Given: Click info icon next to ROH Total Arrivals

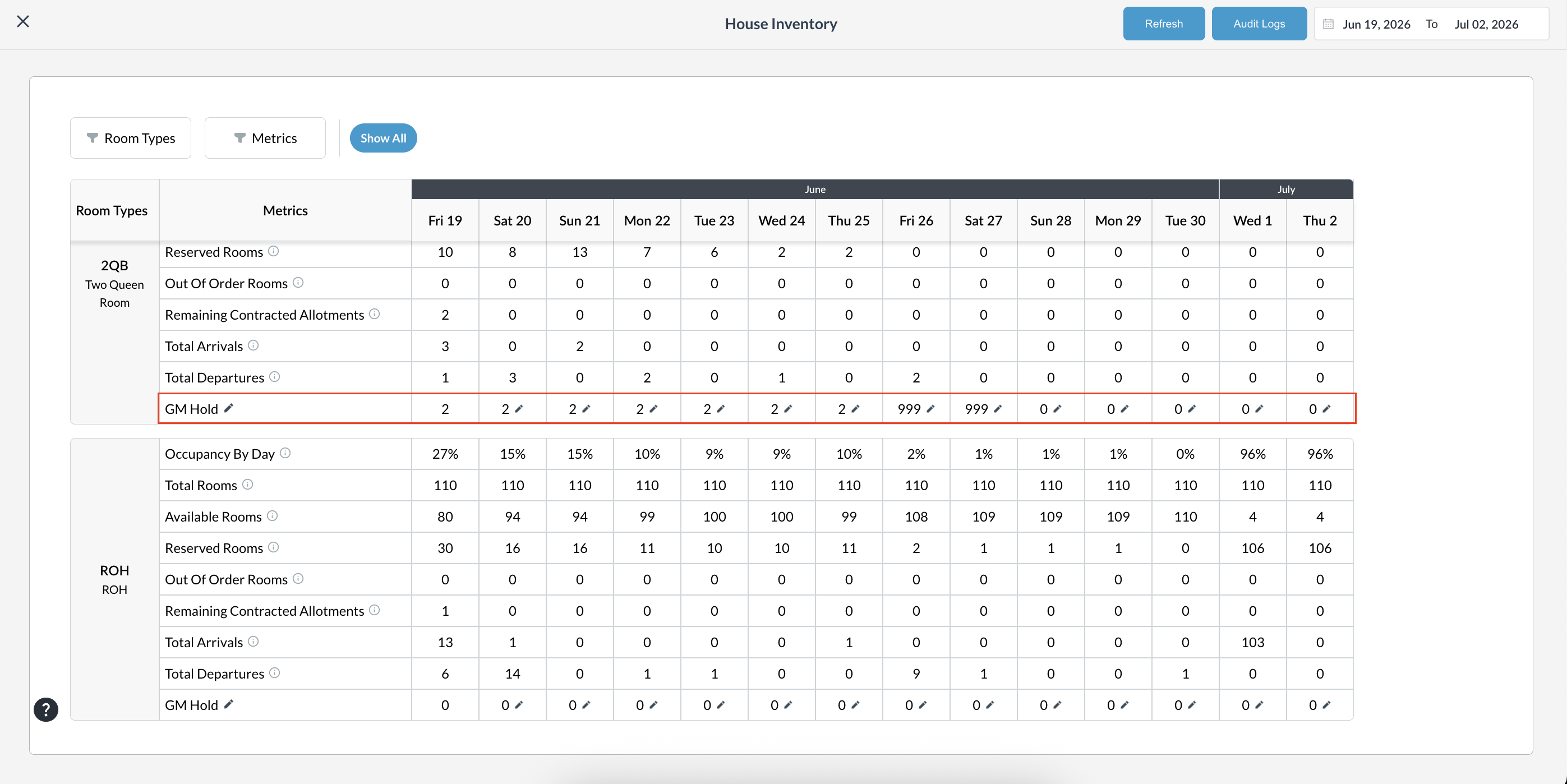Looking at the screenshot, I should click(x=254, y=642).
